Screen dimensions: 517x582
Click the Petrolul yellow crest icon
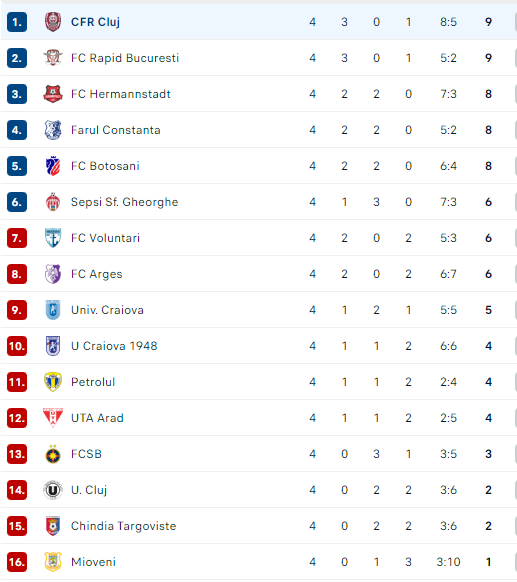point(53,382)
